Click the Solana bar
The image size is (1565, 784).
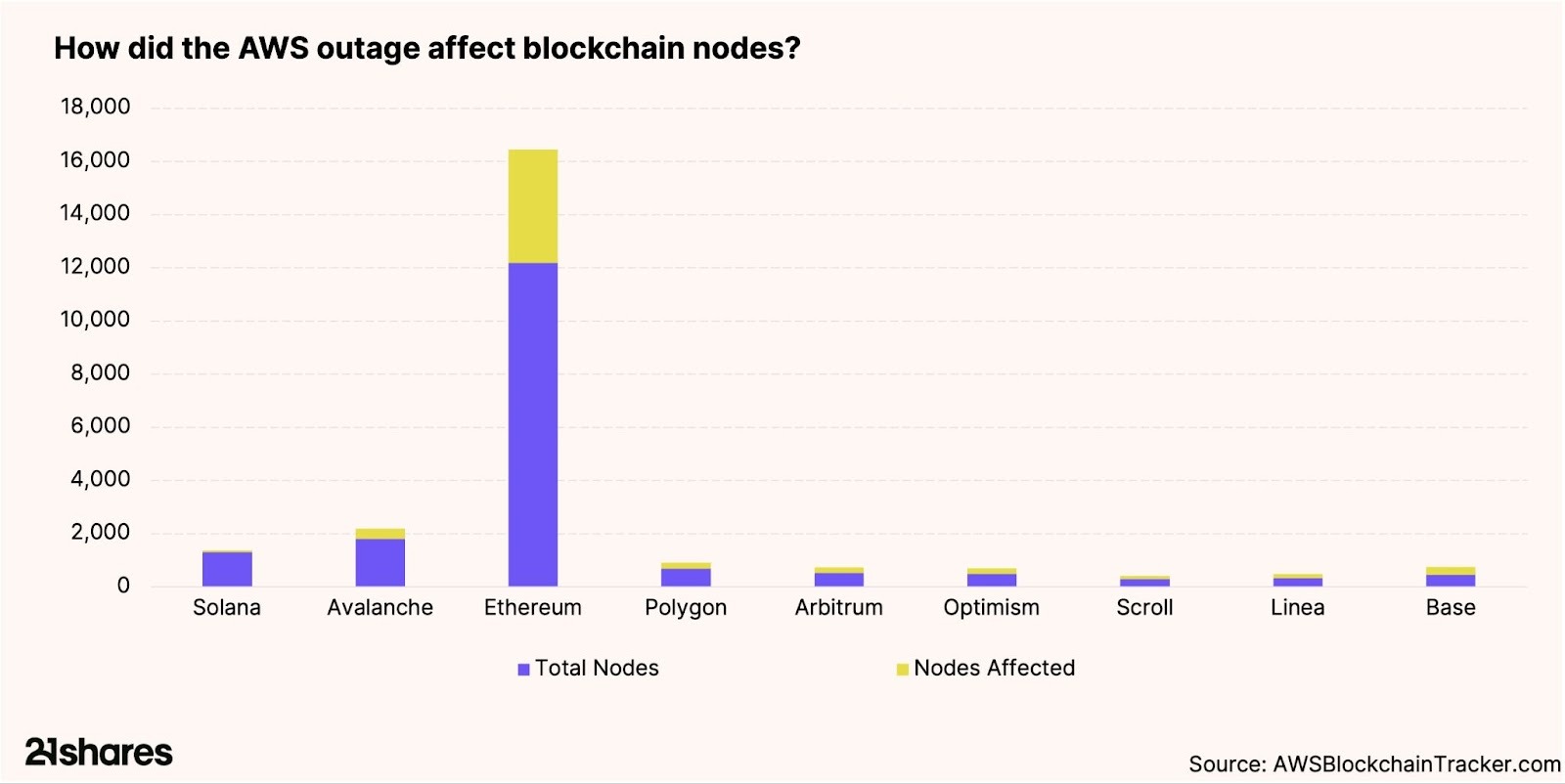(x=227, y=569)
